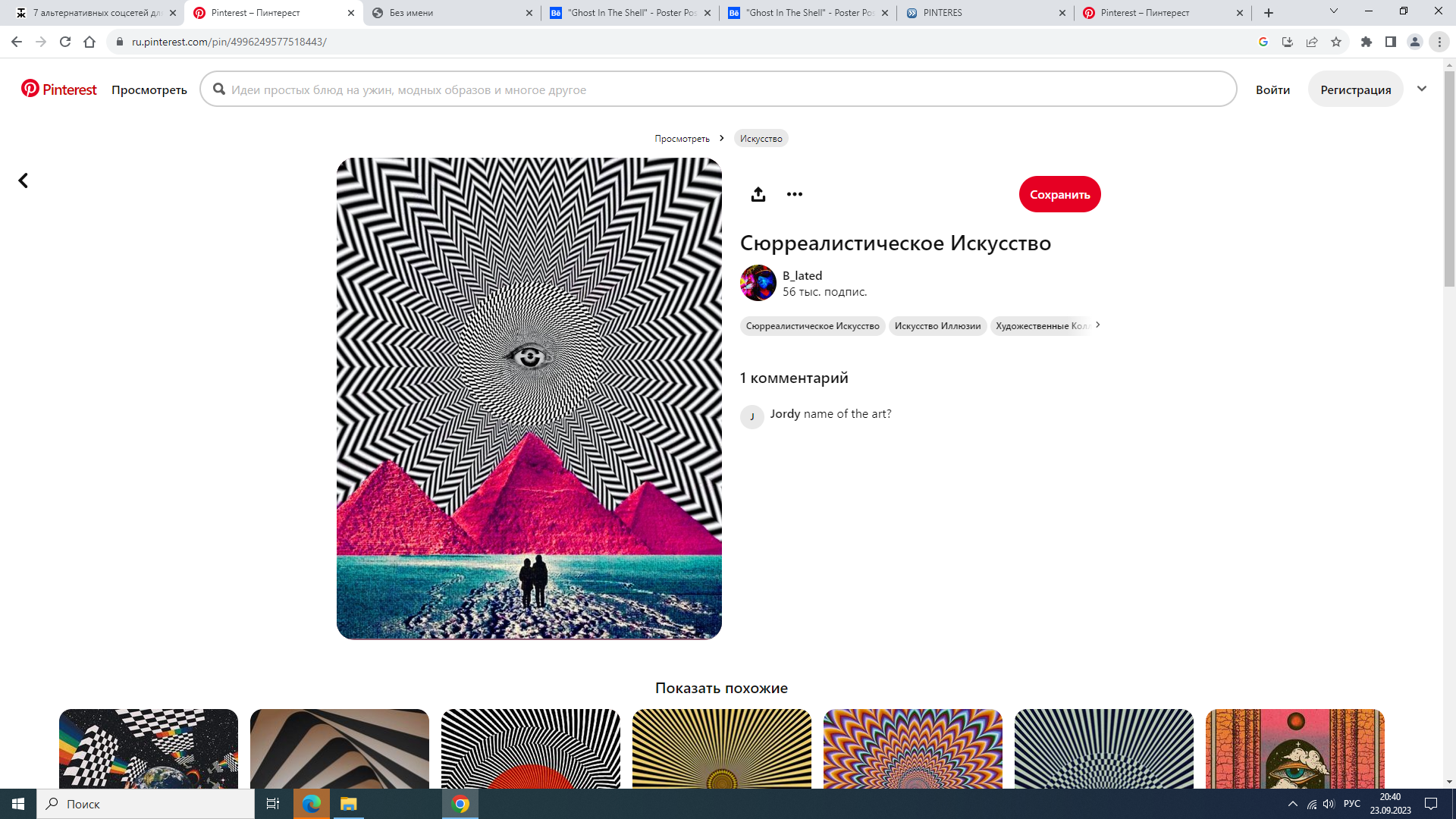1456x819 pixels.
Task: Click the Pinterest search input field
Action: pos(718,89)
